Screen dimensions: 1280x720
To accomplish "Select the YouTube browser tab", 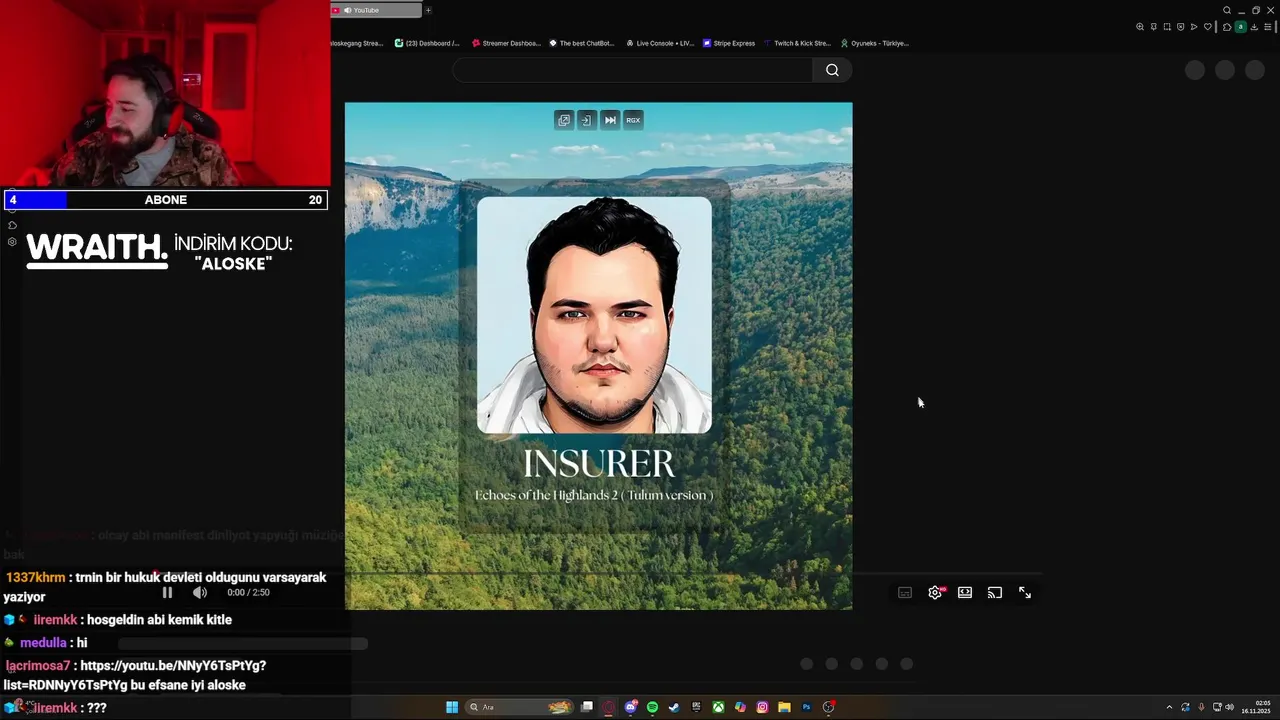I will (376, 10).
